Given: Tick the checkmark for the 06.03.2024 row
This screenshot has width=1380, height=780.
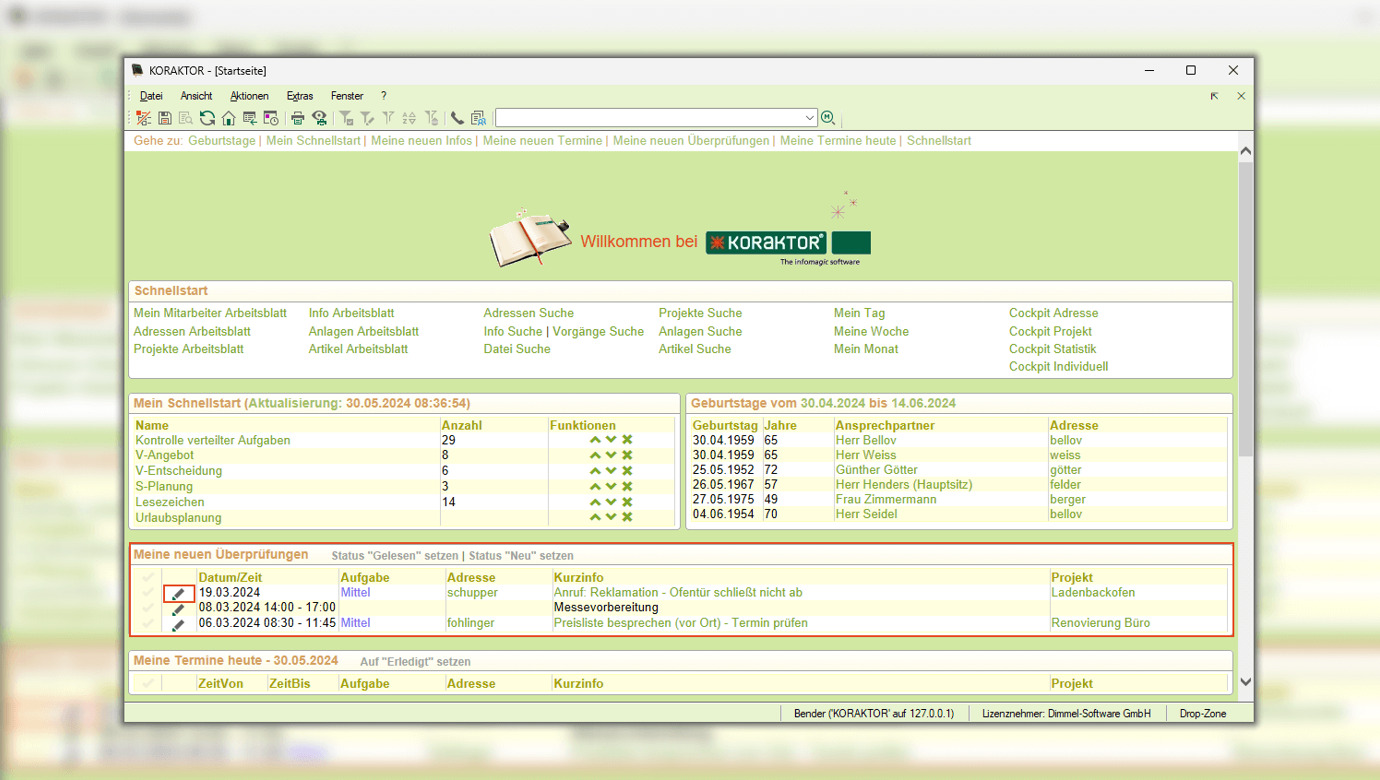Looking at the screenshot, I should (148, 623).
